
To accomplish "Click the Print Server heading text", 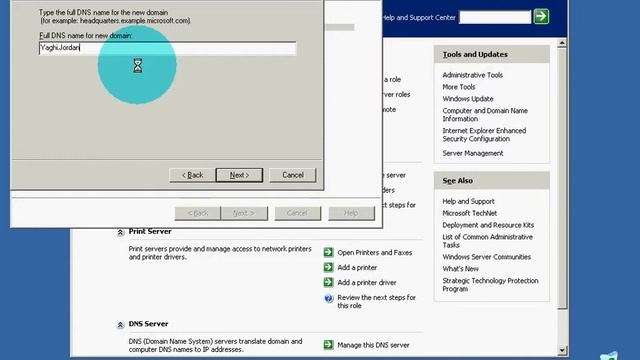I will tap(150, 231).
